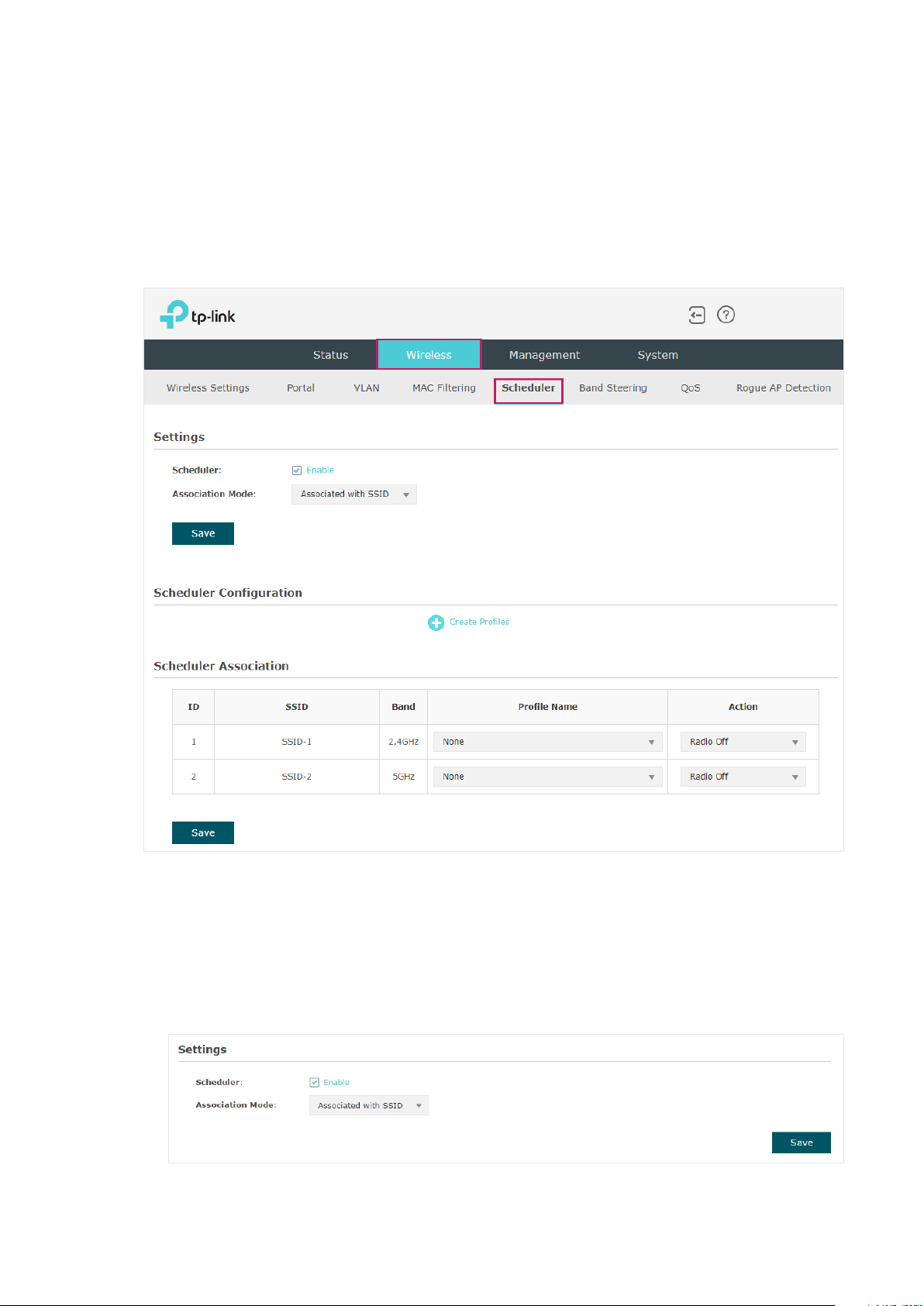Click the Create Profiles plus icon
The image size is (924, 1306).
[x=436, y=622]
